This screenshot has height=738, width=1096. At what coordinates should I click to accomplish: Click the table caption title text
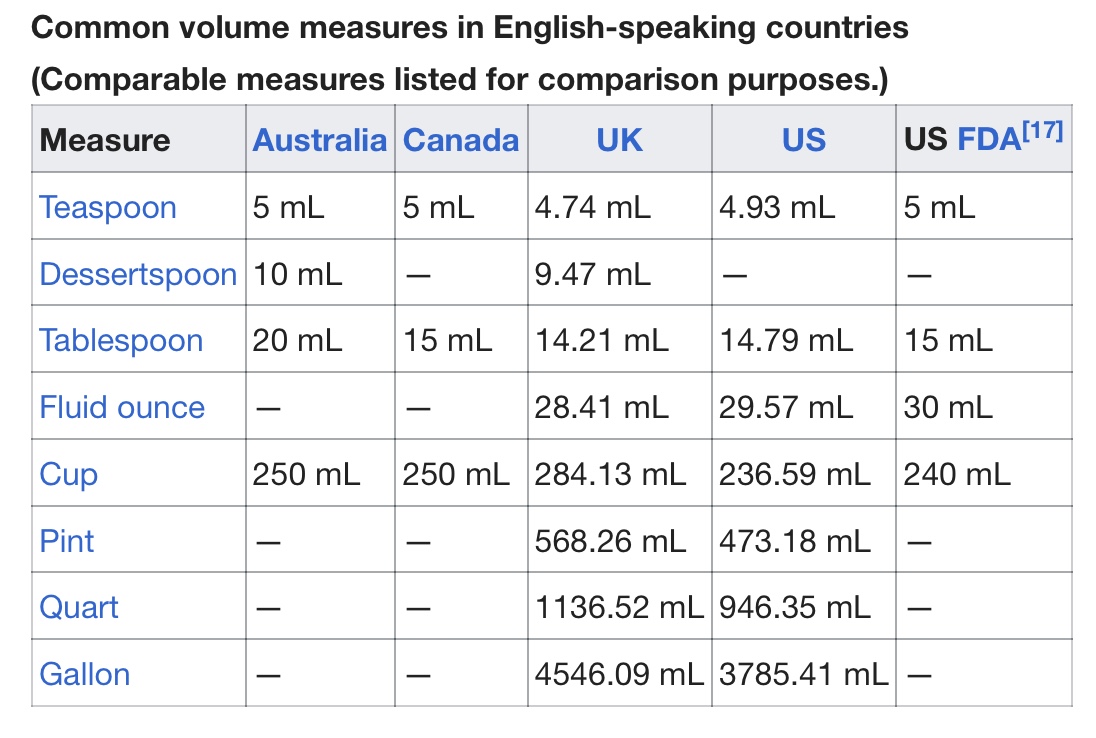pos(470,27)
